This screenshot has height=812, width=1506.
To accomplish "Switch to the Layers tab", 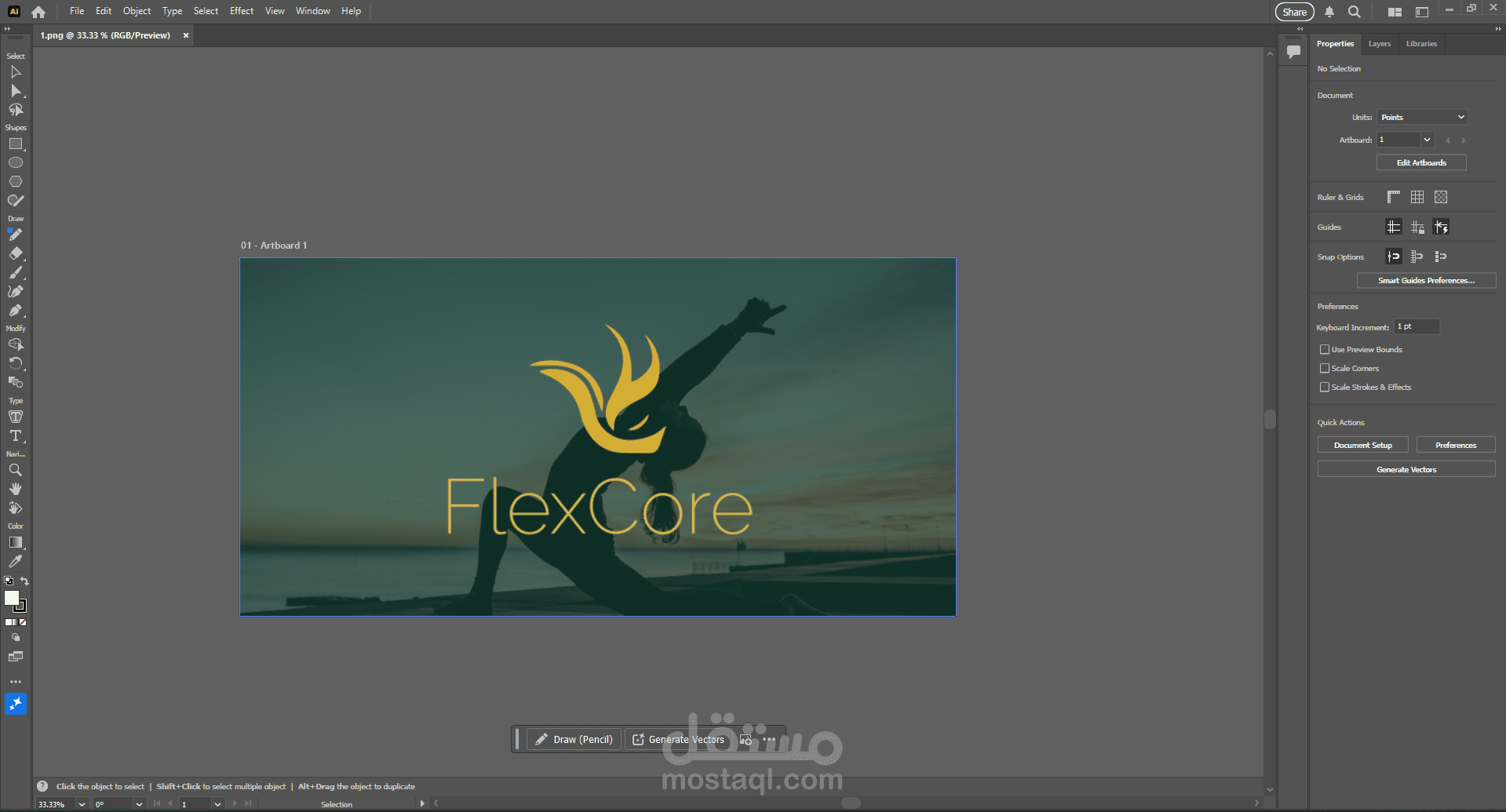I will pyautogui.click(x=1380, y=44).
